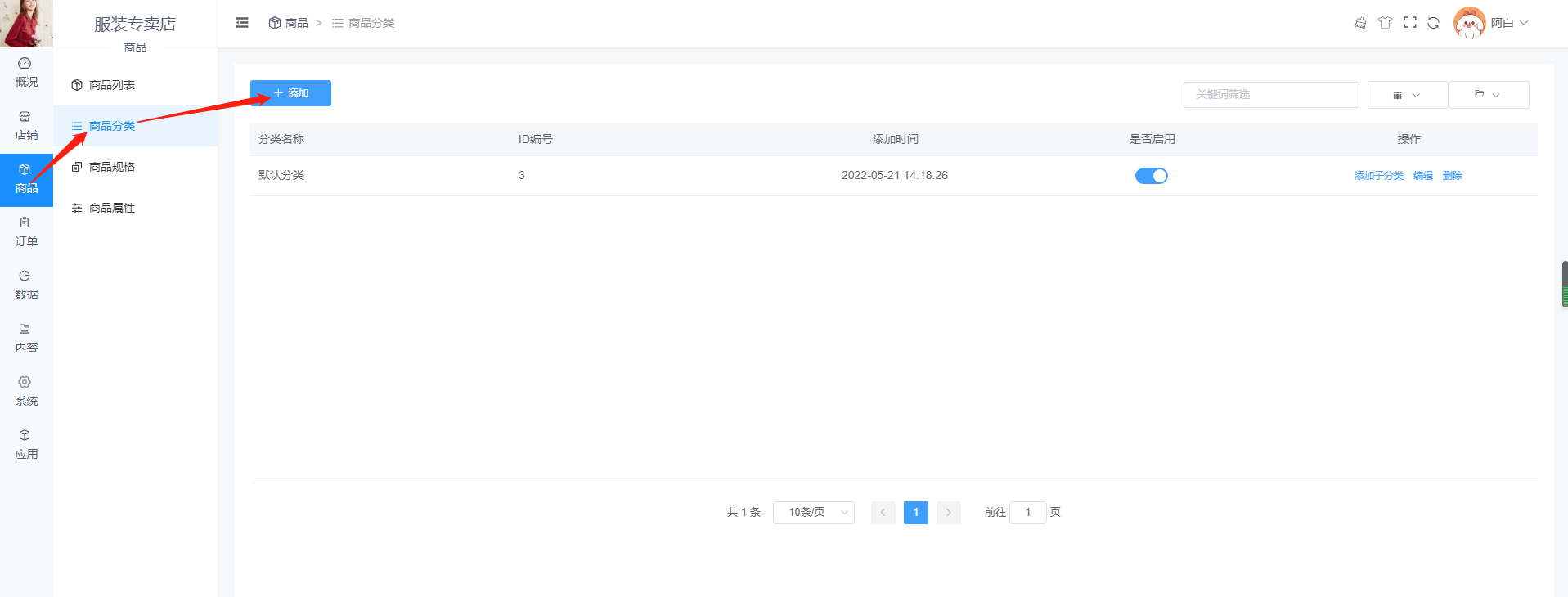Open 商品属性 menu item
Viewport: 1568px width, 597px height.
(x=136, y=208)
